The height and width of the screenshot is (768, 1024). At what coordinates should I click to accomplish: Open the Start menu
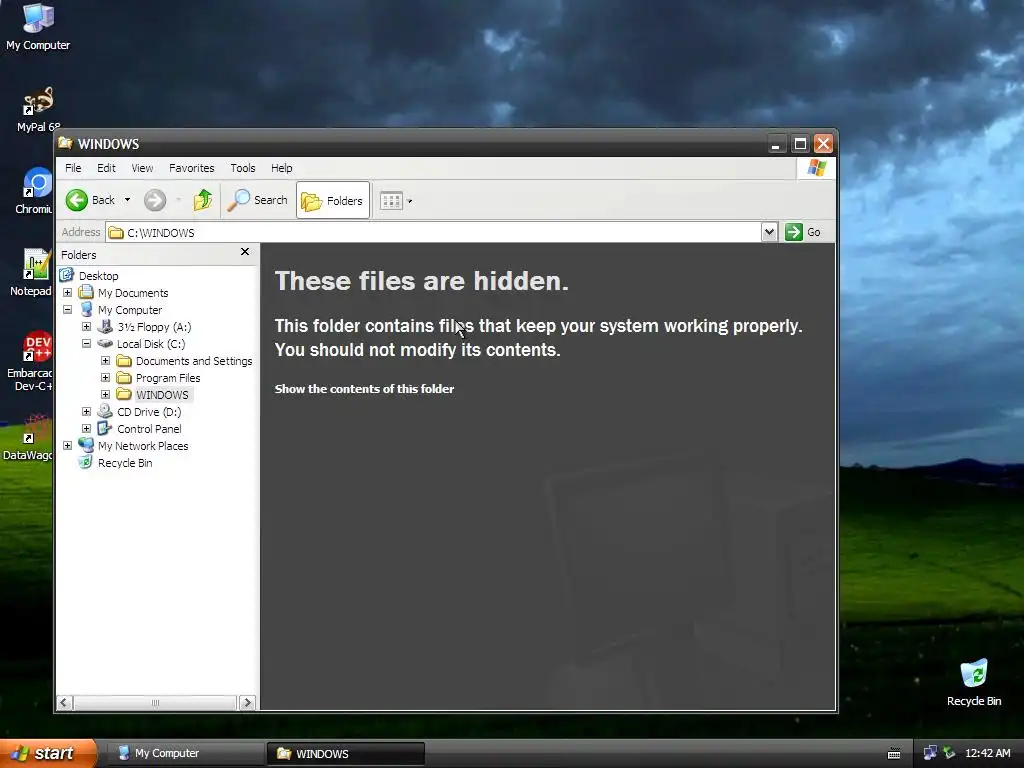pos(48,753)
